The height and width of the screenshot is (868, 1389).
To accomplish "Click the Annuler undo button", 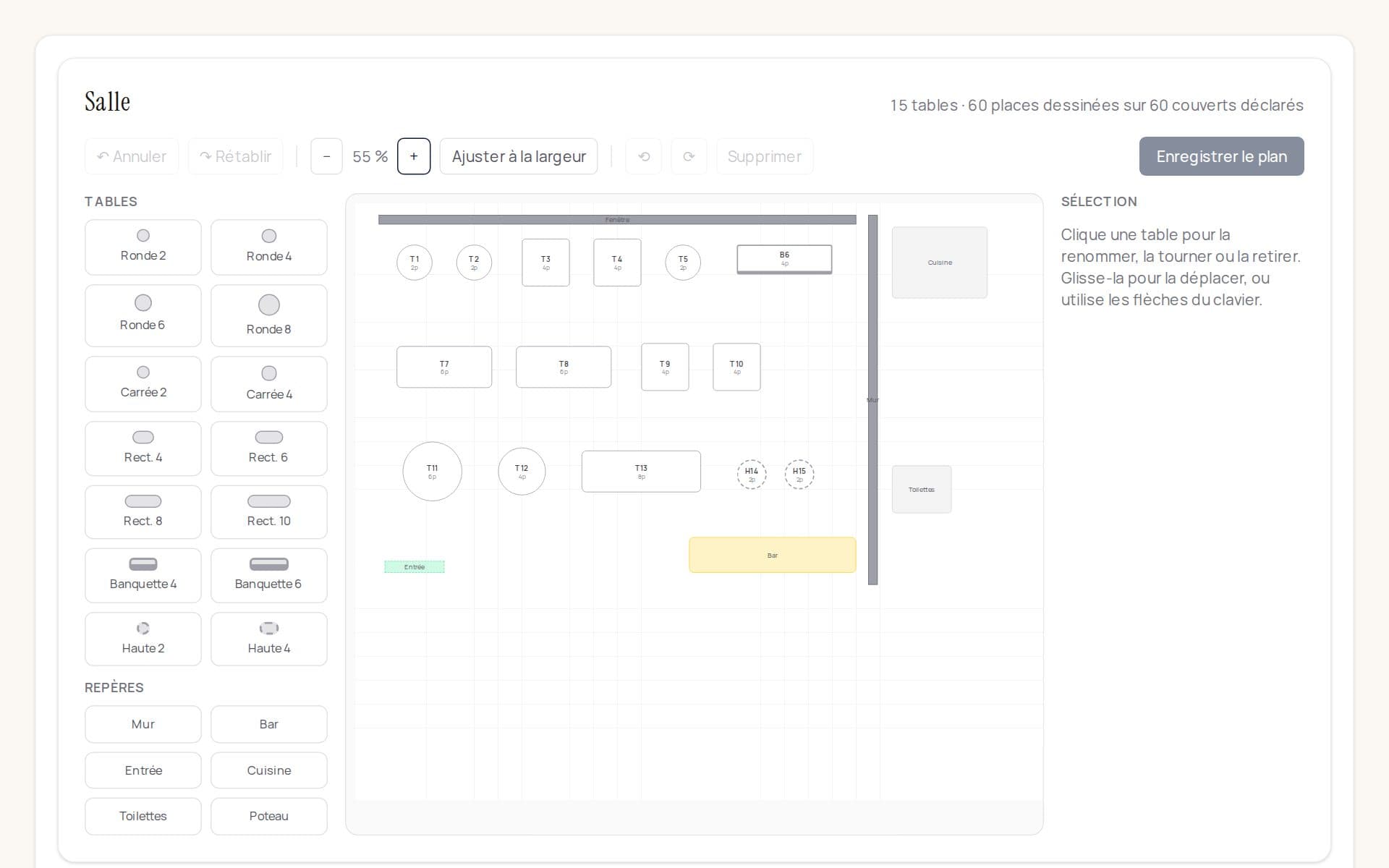I will pos(132,156).
